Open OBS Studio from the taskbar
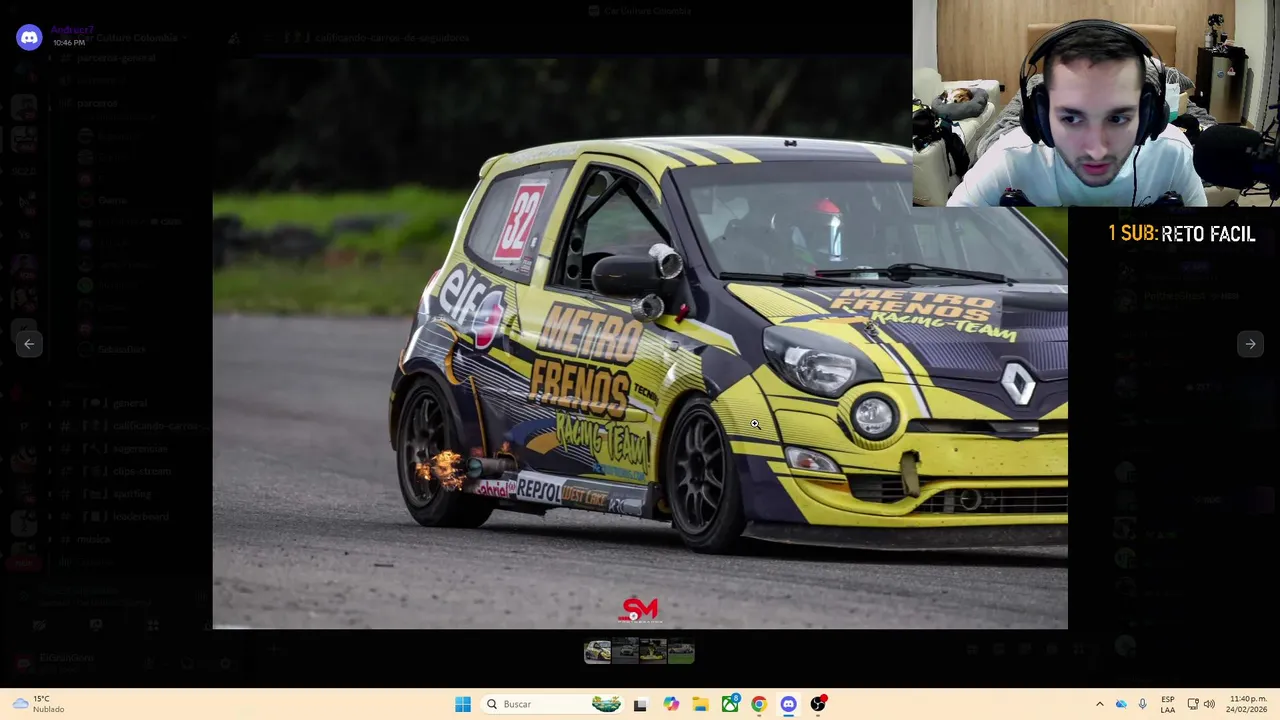Screen dimensions: 1280x720 818,704
